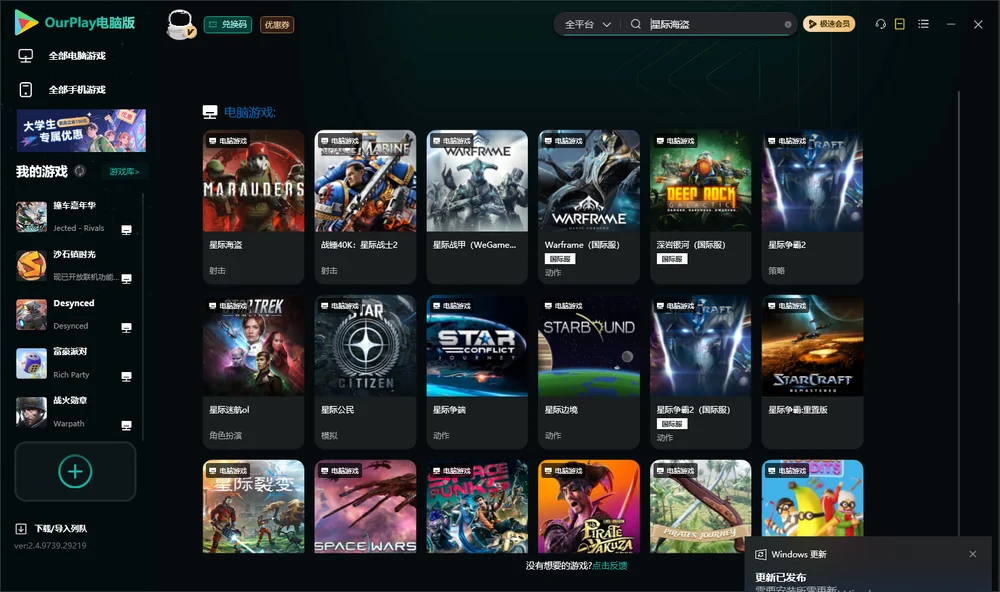Click the search magnifier icon
1000x592 pixels.
tap(635, 24)
